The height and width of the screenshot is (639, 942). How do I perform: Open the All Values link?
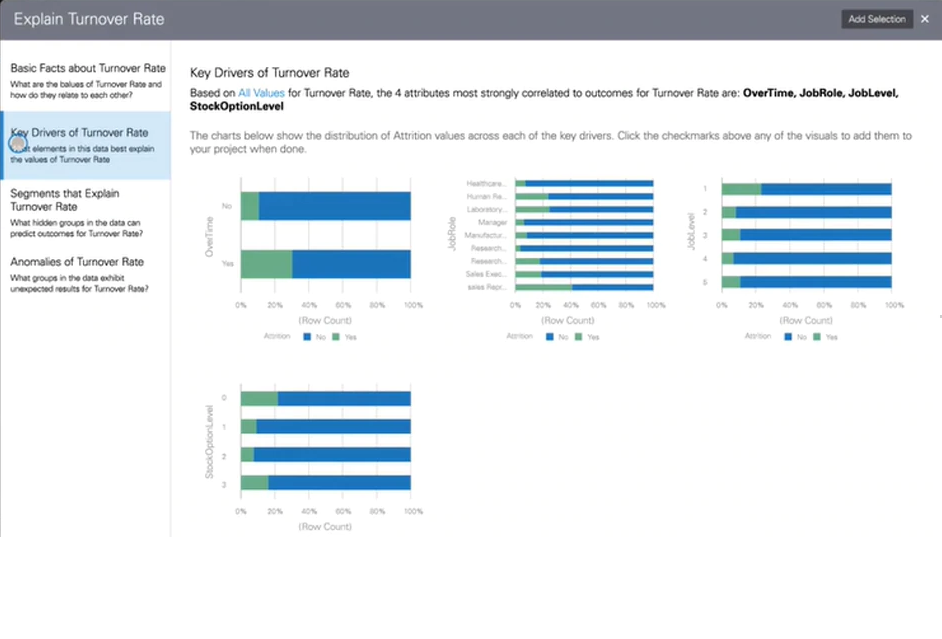pyautogui.click(x=261, y=93)
